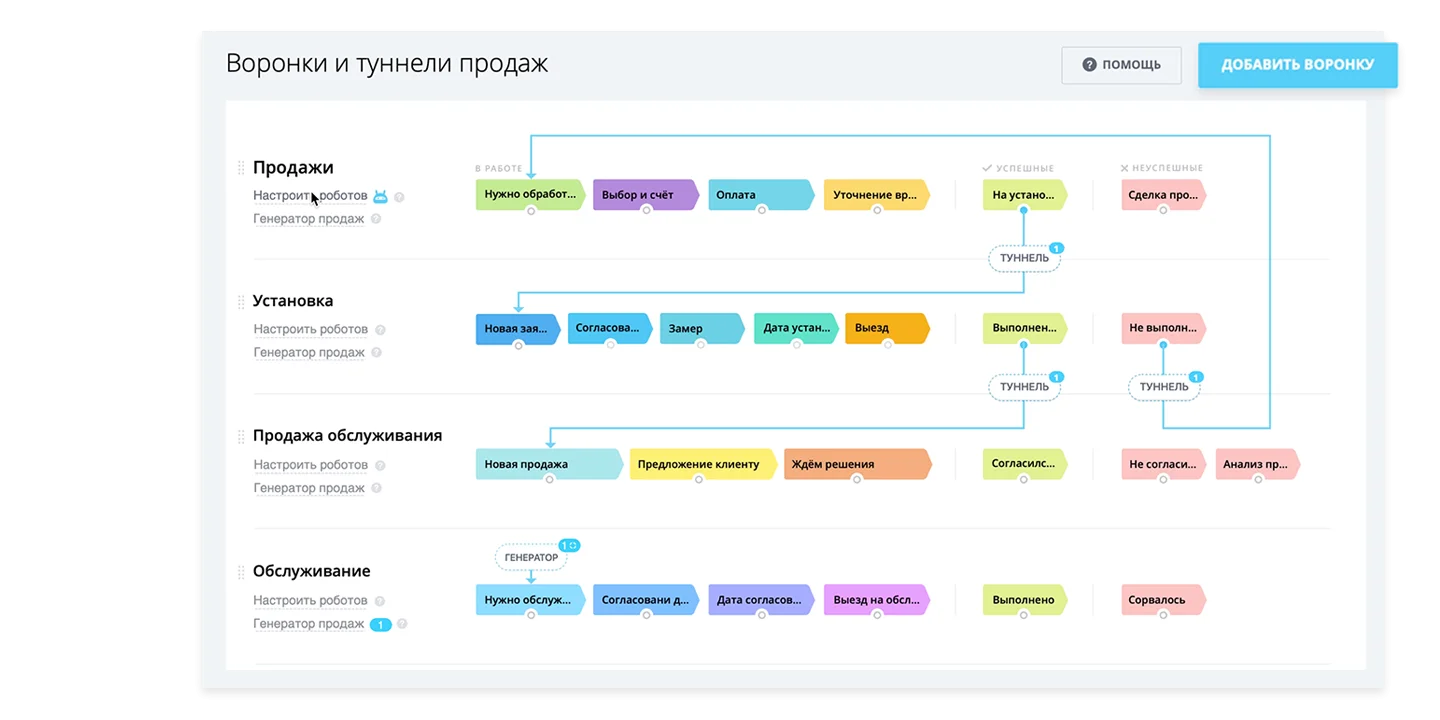This screenshot has width=1440, height=720.
Task: Select the orange Выезд stage
Action: (887, 329)
